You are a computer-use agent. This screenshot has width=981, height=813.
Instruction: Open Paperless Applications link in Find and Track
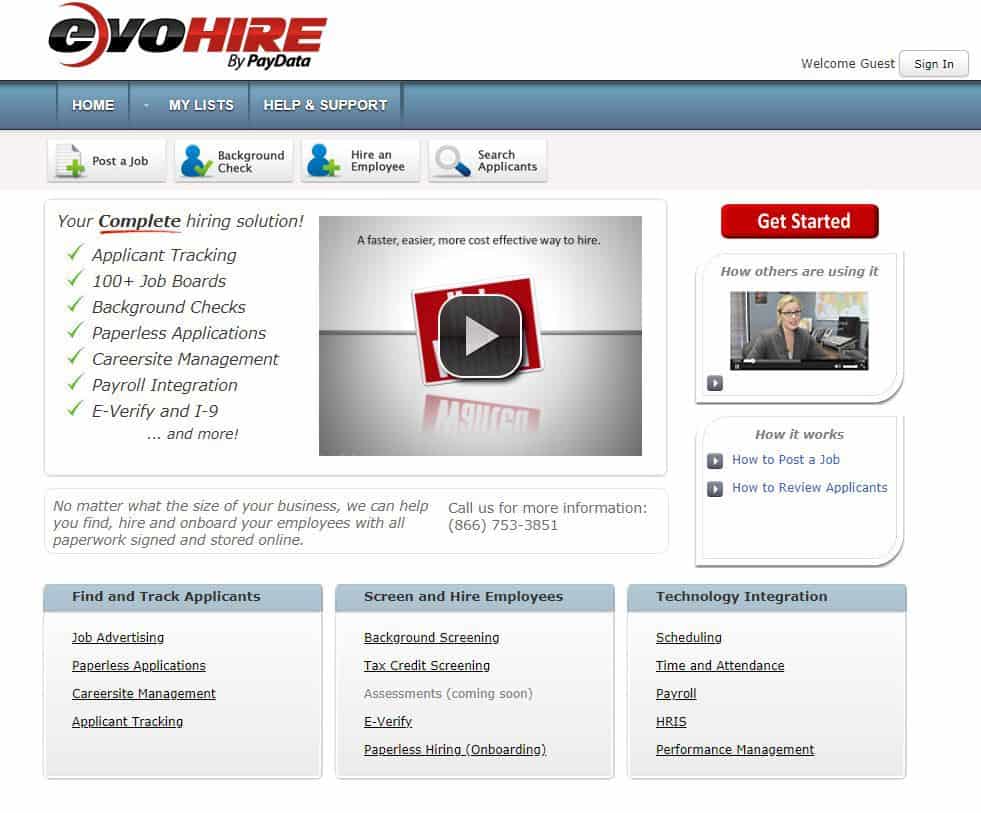139,665
